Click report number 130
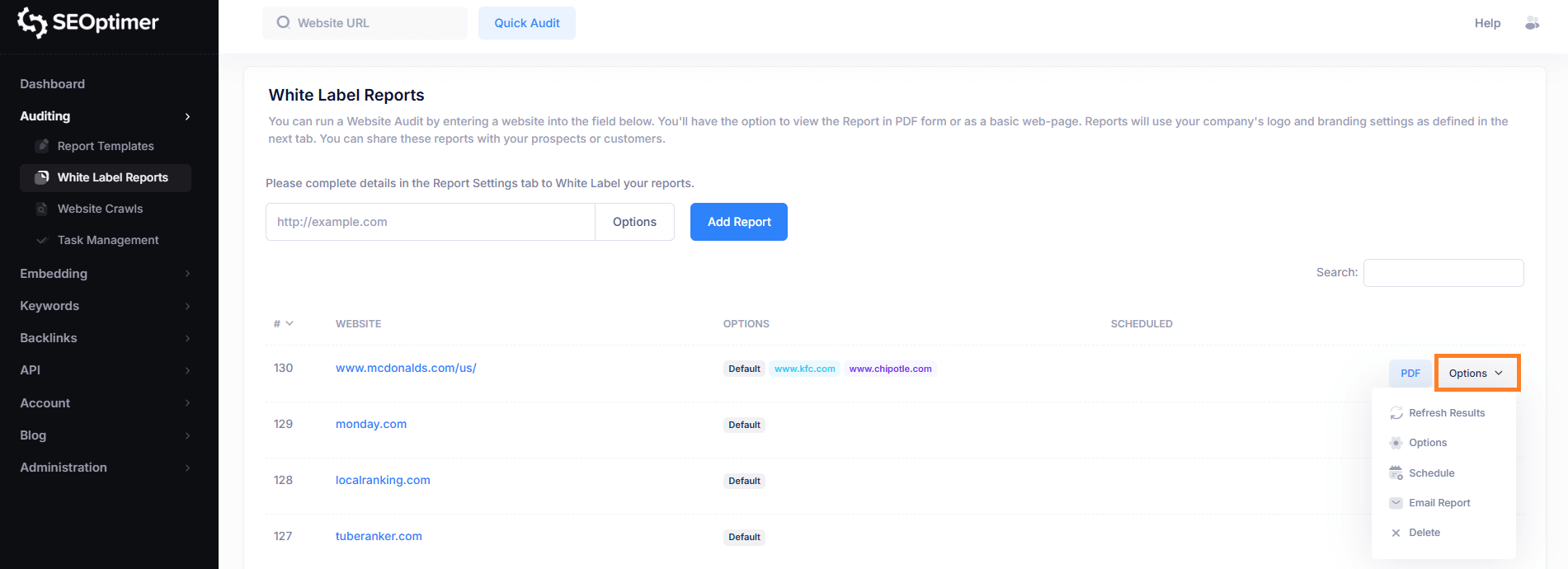1568x569 pixels. pyautogui.click(x=283, y=368)
